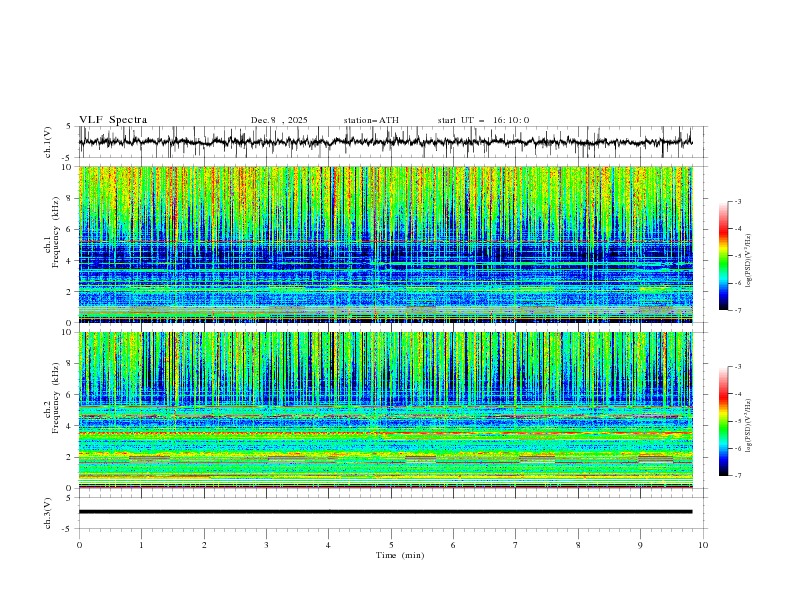Click the "-4" tick on the lower color bar
Image resolution: width=792 pixels, height=612 pixels.
click(737, 394)
